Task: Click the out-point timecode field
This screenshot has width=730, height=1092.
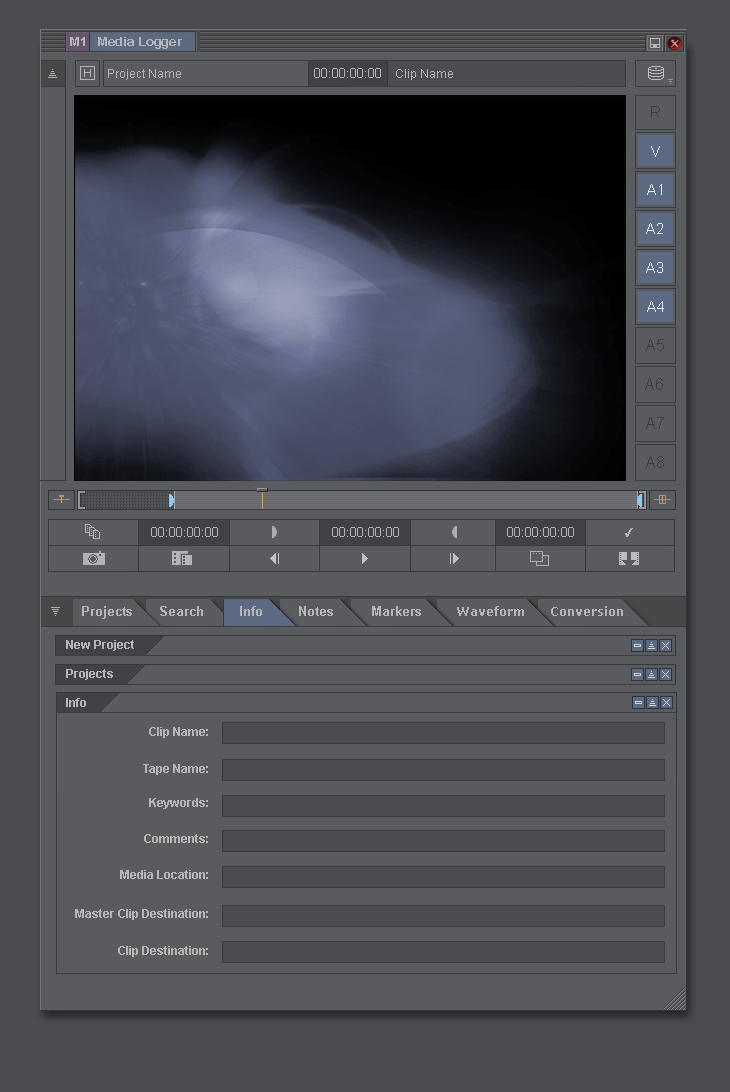Action: (540, 532)
